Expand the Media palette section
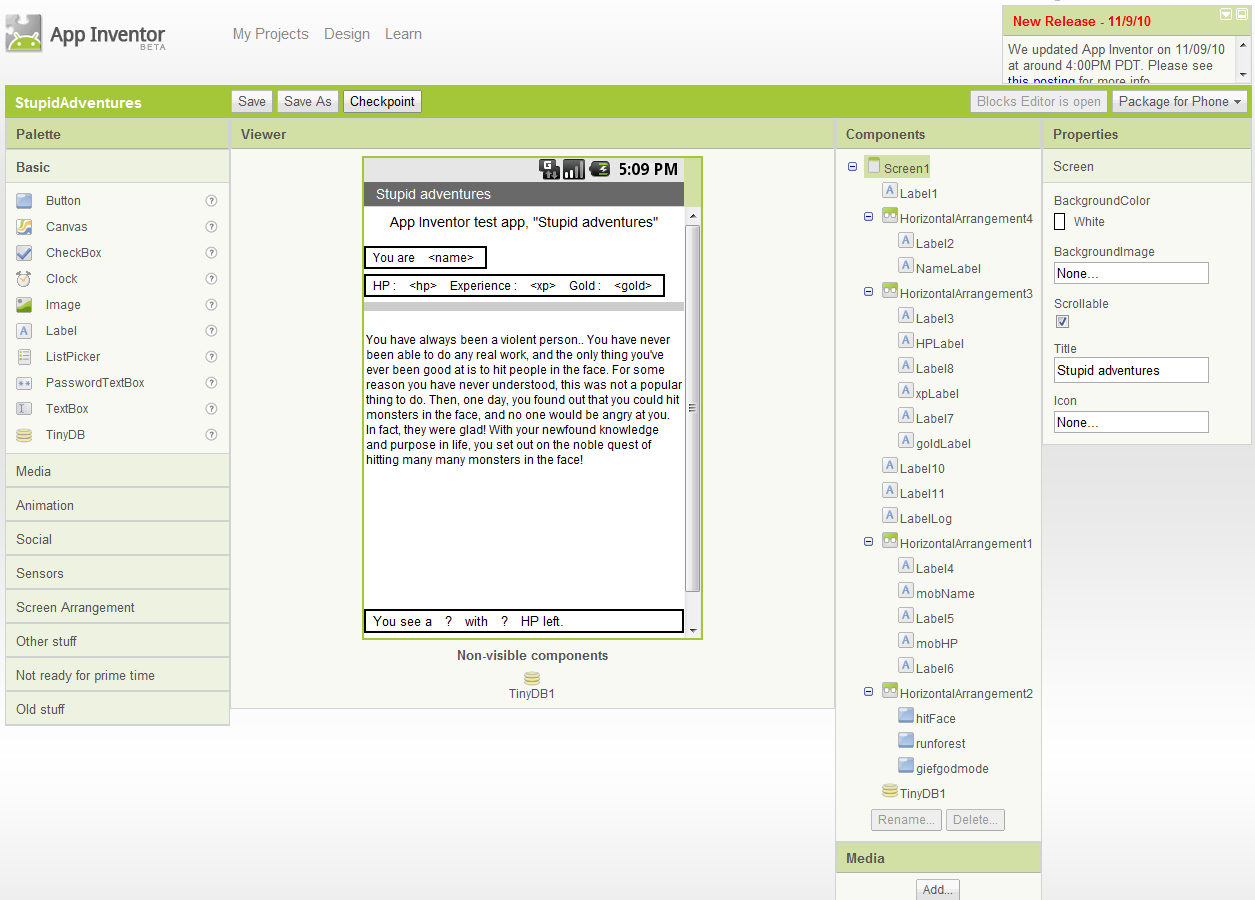Screen dimensions: 1255x900 pos(117,471)
